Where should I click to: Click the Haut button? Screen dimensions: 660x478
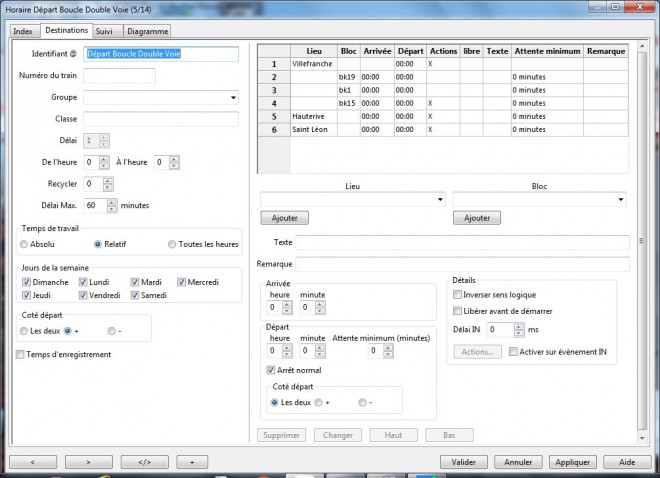point(394,435)
